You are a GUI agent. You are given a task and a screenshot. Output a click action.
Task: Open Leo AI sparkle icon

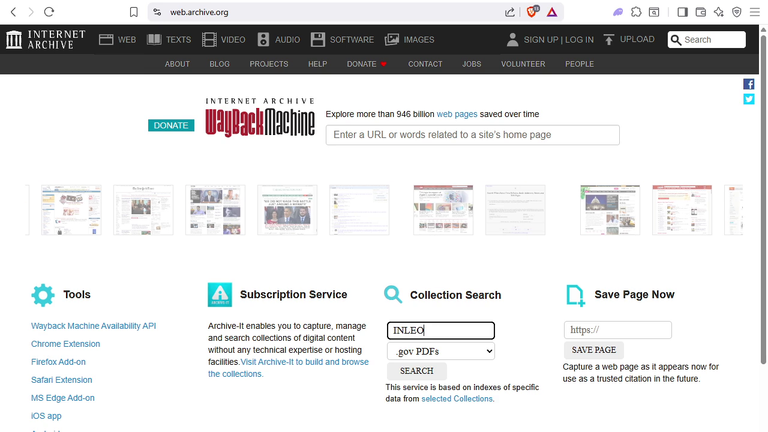719,12
